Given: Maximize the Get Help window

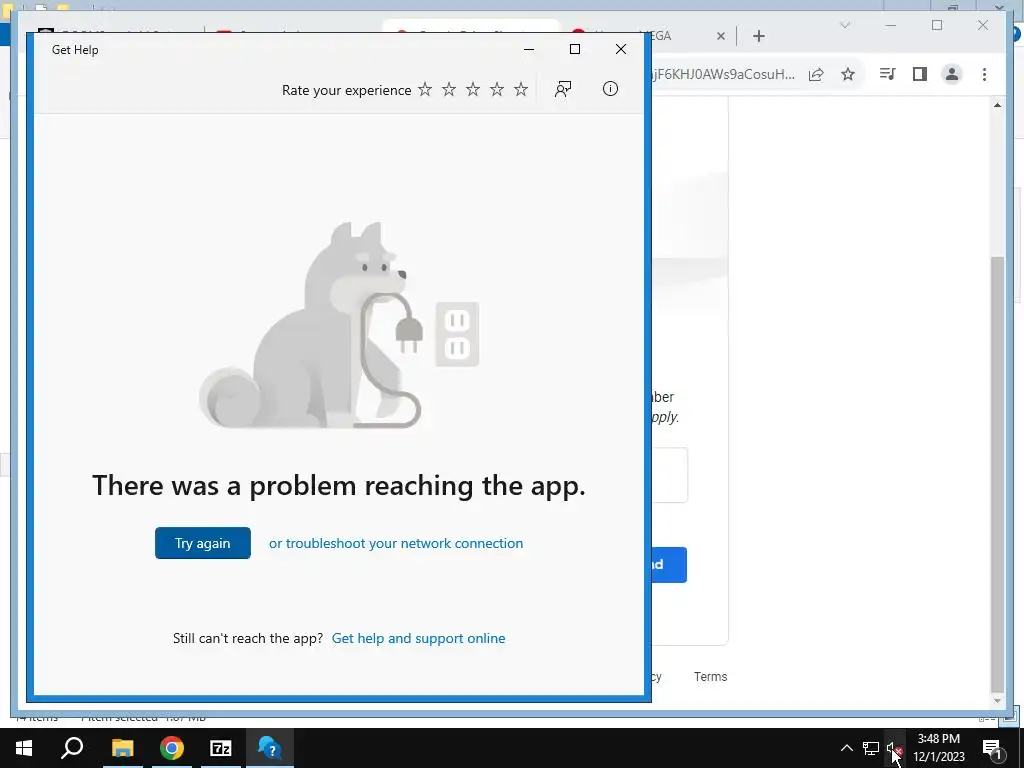Looking at the screenshot, I should click(575, 50).
